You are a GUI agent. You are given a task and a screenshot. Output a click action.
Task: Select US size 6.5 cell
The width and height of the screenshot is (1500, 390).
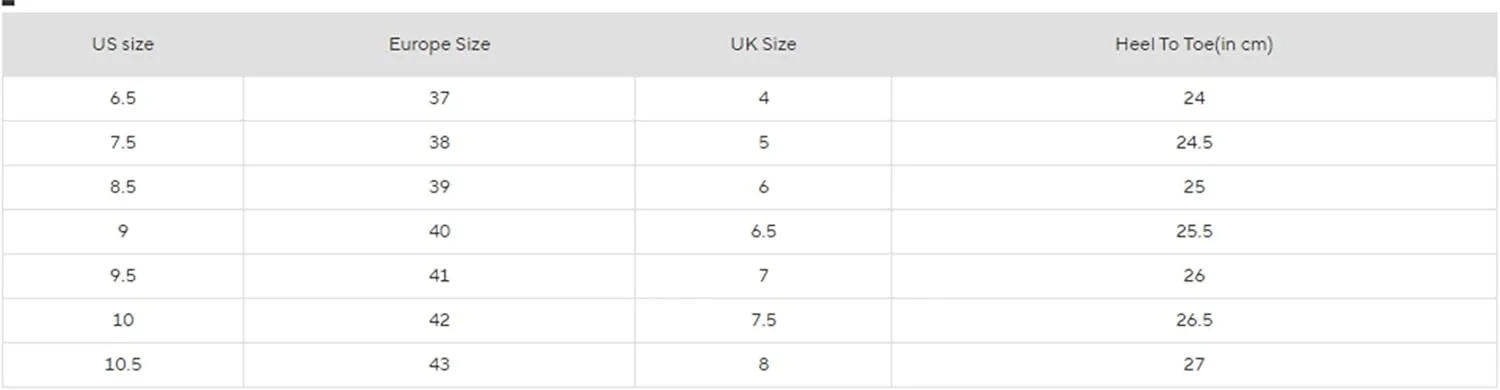[123, 99]
